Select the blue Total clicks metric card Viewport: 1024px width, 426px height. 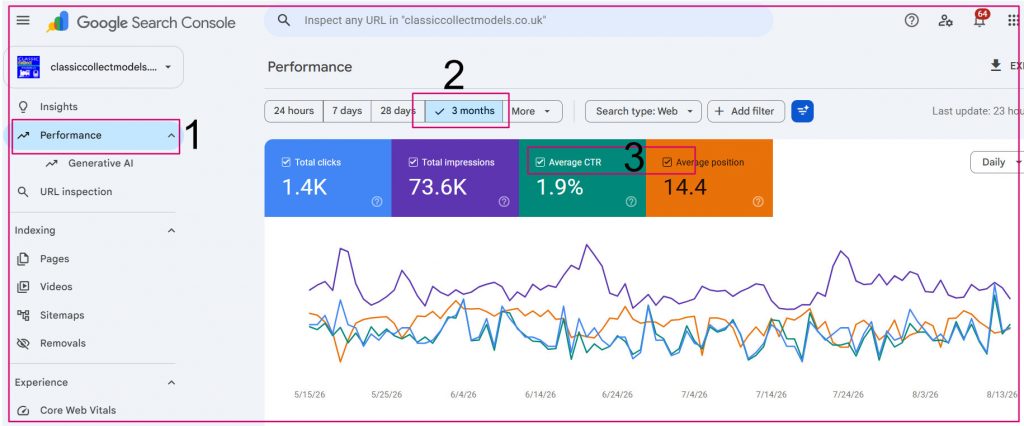click(328, 178)
